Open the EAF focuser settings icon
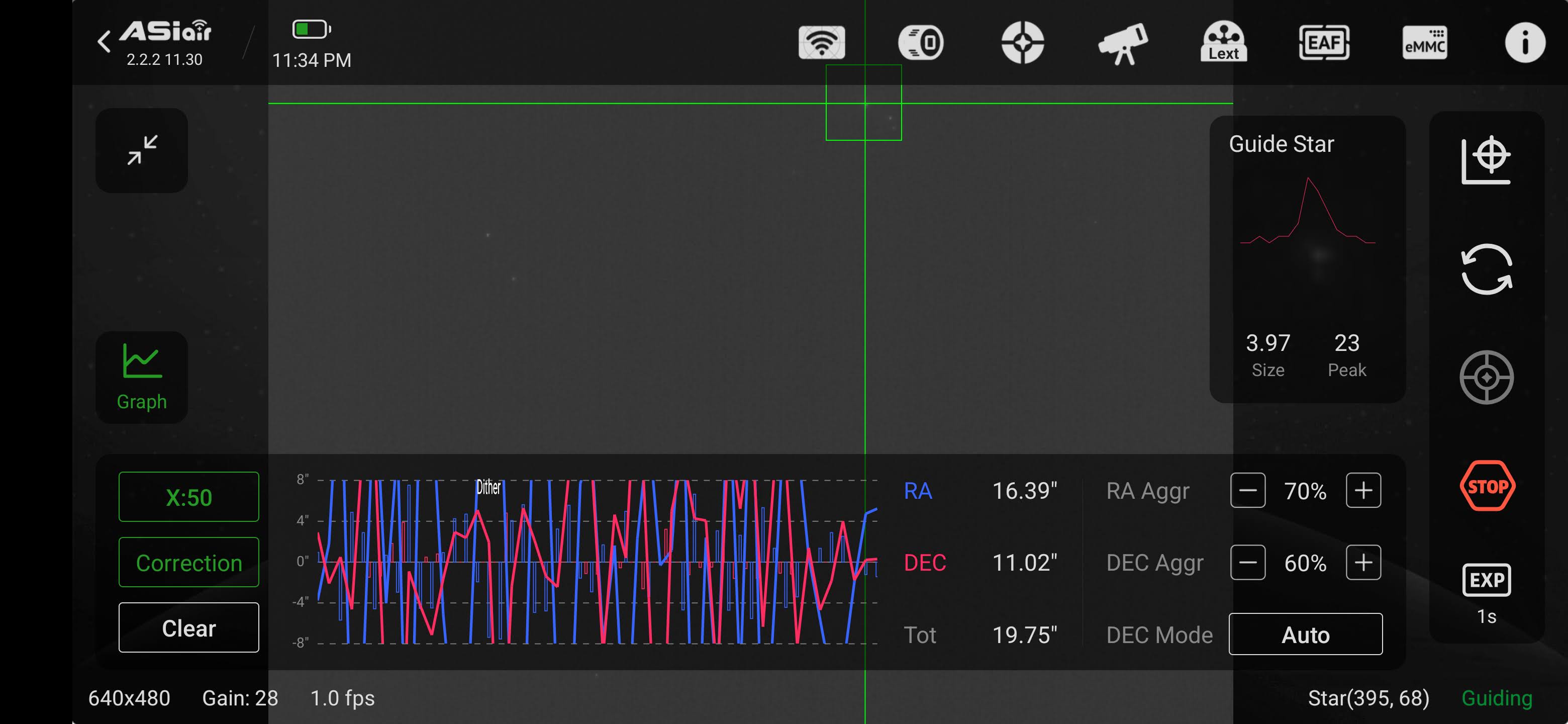1568x724 pixels. click(1324, 43)
